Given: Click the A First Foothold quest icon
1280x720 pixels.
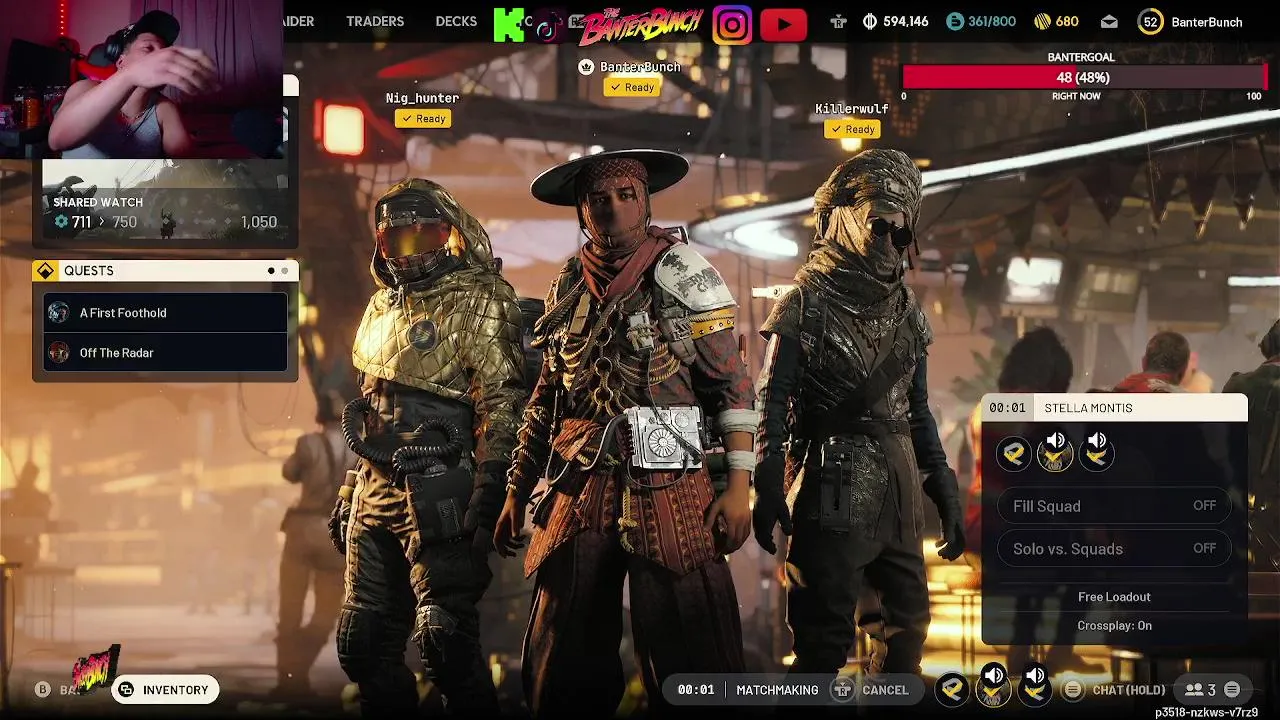Looking at the screenshot, I should coord(59,312).
